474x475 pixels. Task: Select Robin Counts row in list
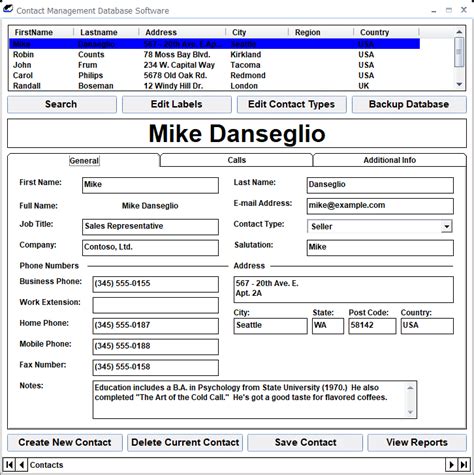[214, 54]
